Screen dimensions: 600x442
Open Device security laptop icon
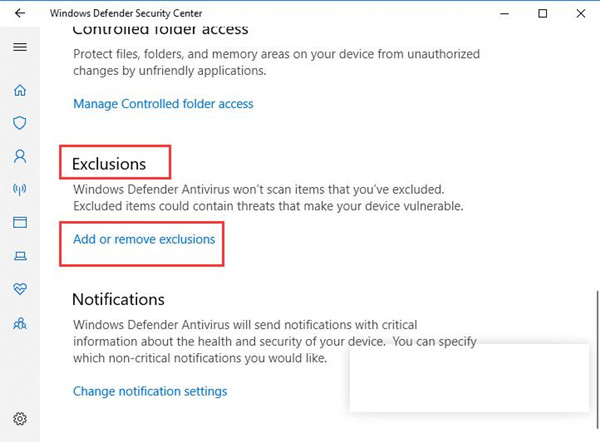[20, 256]
